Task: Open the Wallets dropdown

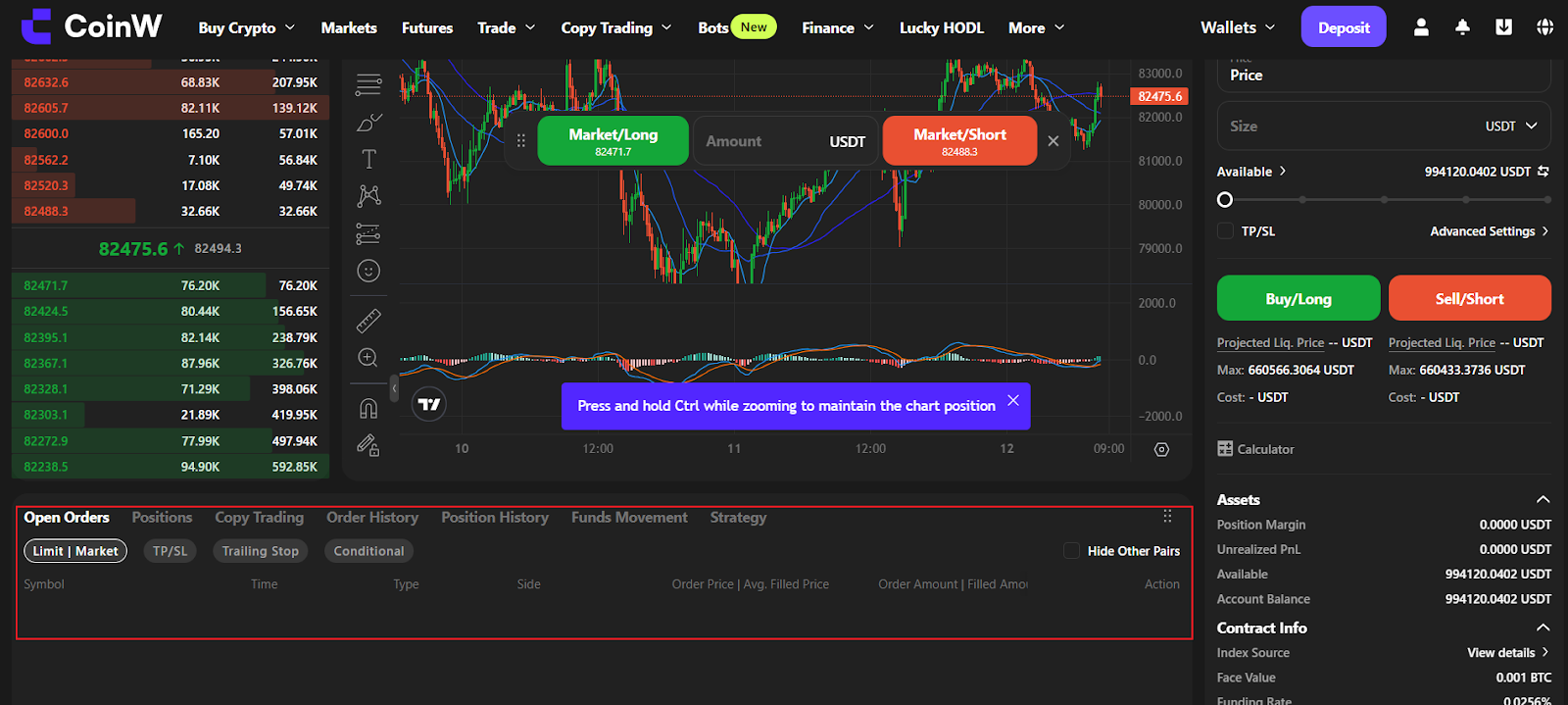Action: [x=1238, y=27]
